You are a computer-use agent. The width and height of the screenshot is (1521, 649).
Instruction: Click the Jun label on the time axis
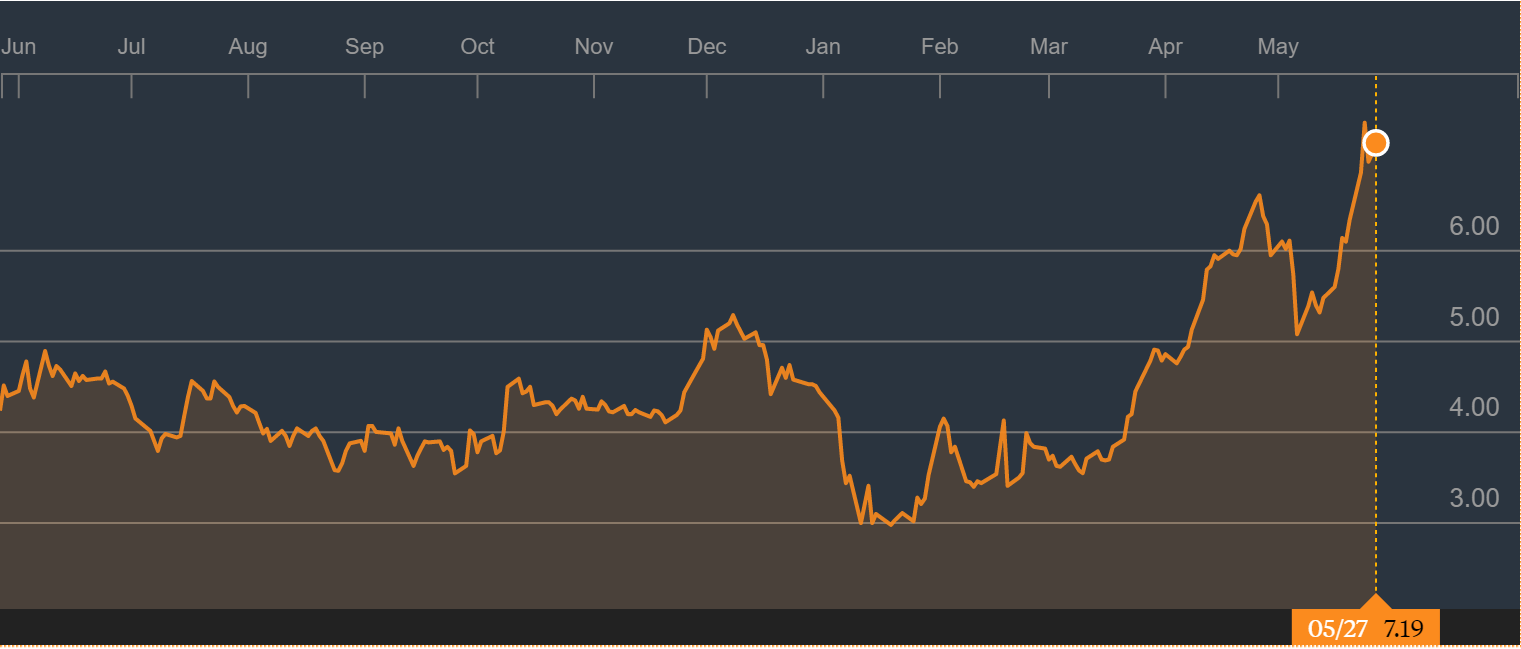[x=18, y=46]
